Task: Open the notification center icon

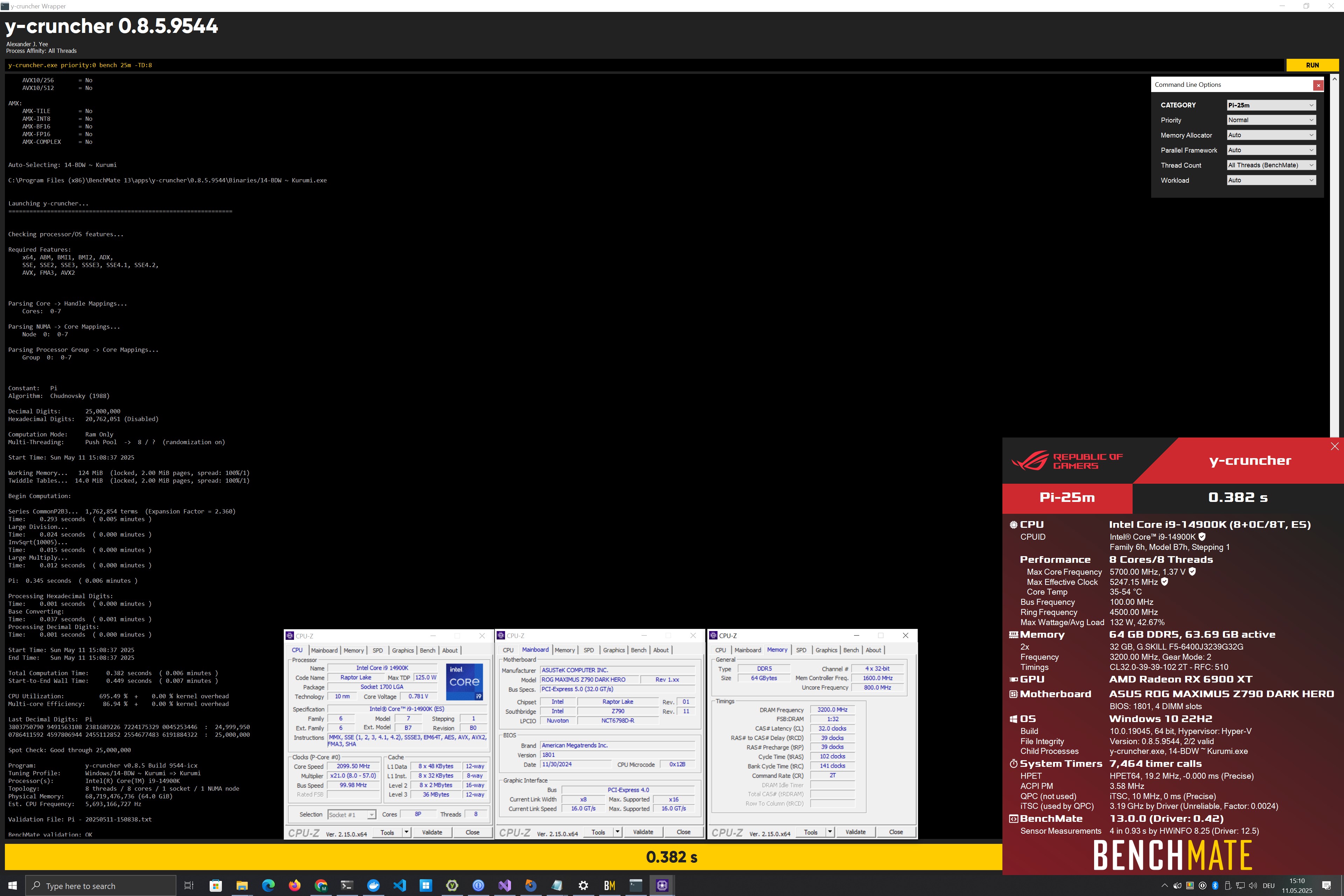Action: coord(1326,886)
